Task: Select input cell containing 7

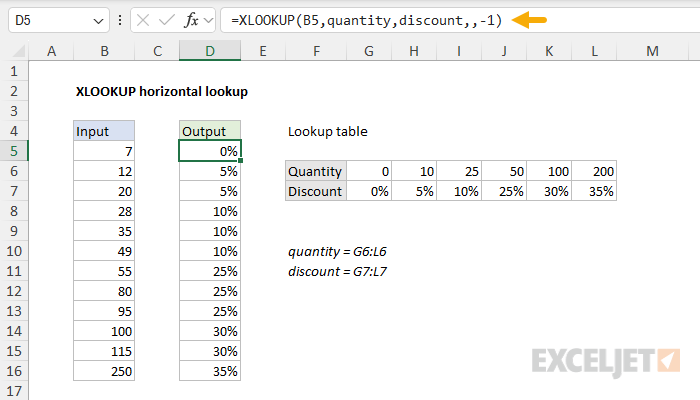Action: [104, 151]
